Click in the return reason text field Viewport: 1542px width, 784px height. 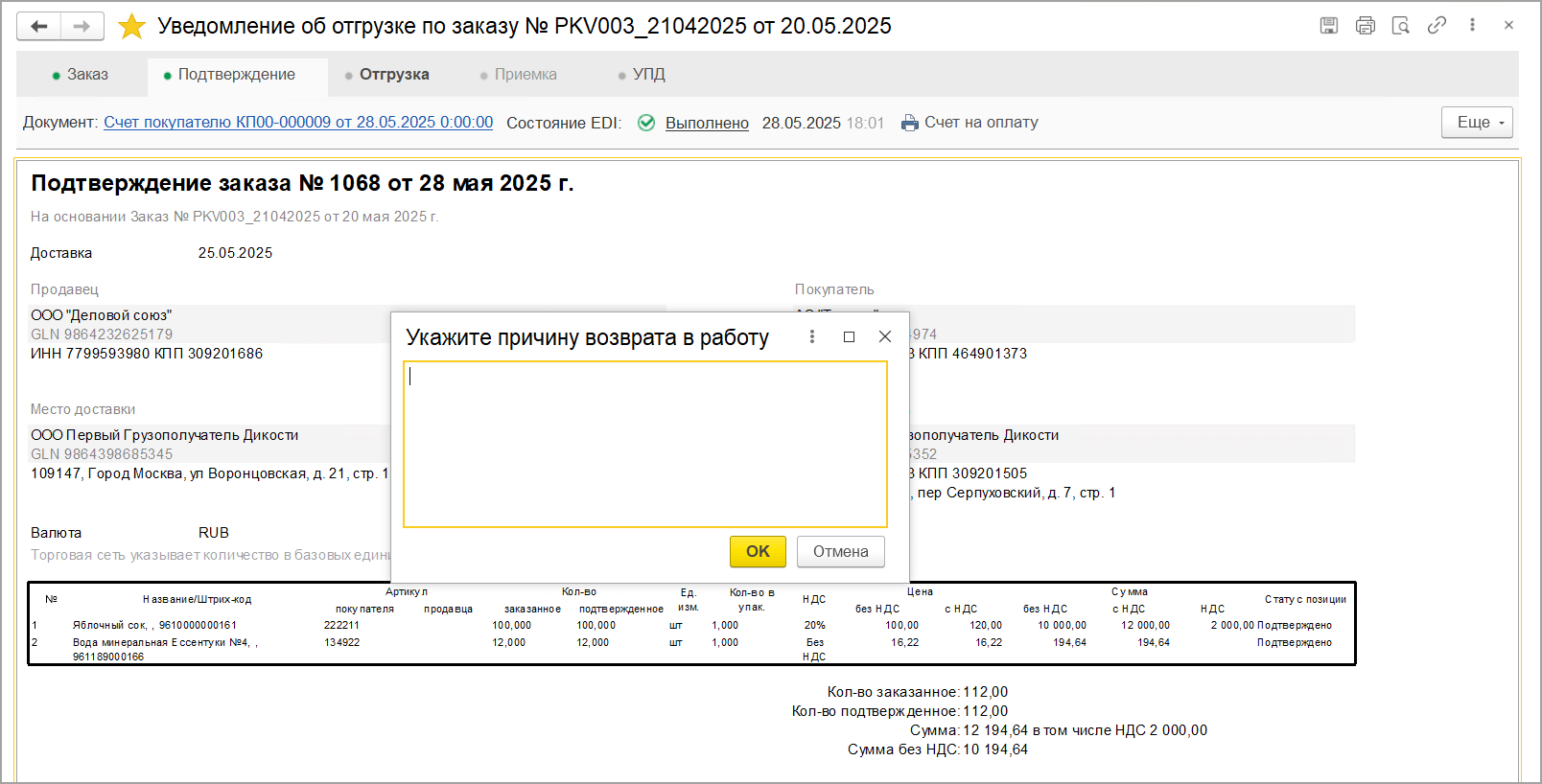pyautogui.click(x=644, y=444)
